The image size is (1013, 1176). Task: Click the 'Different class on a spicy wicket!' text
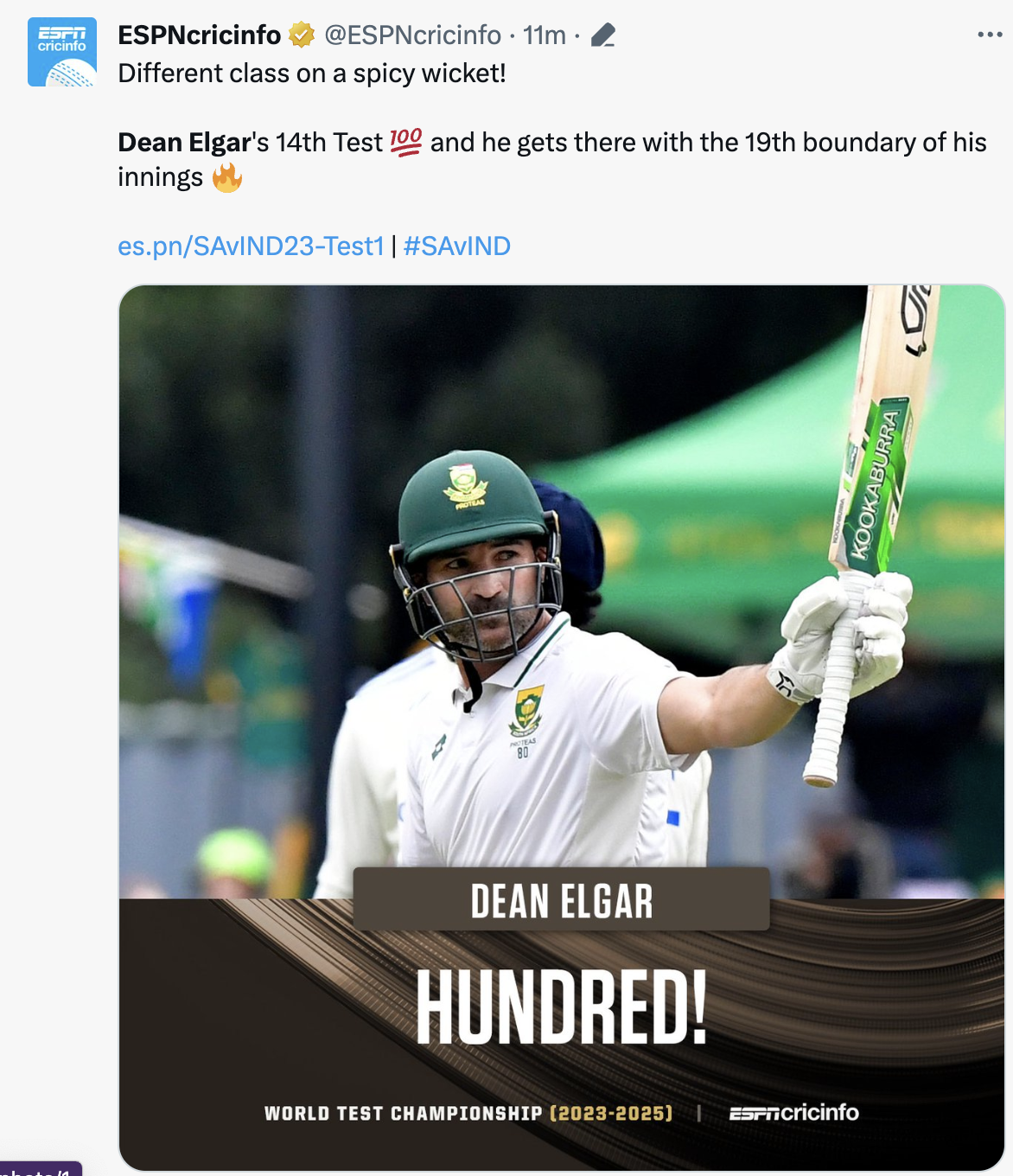coord(311,73)
